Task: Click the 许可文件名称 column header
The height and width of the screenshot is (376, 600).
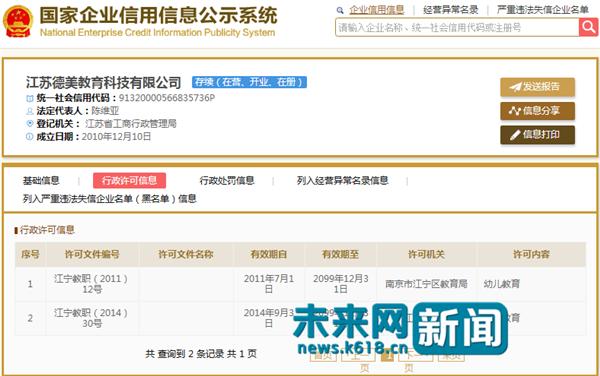Action: 186,254
